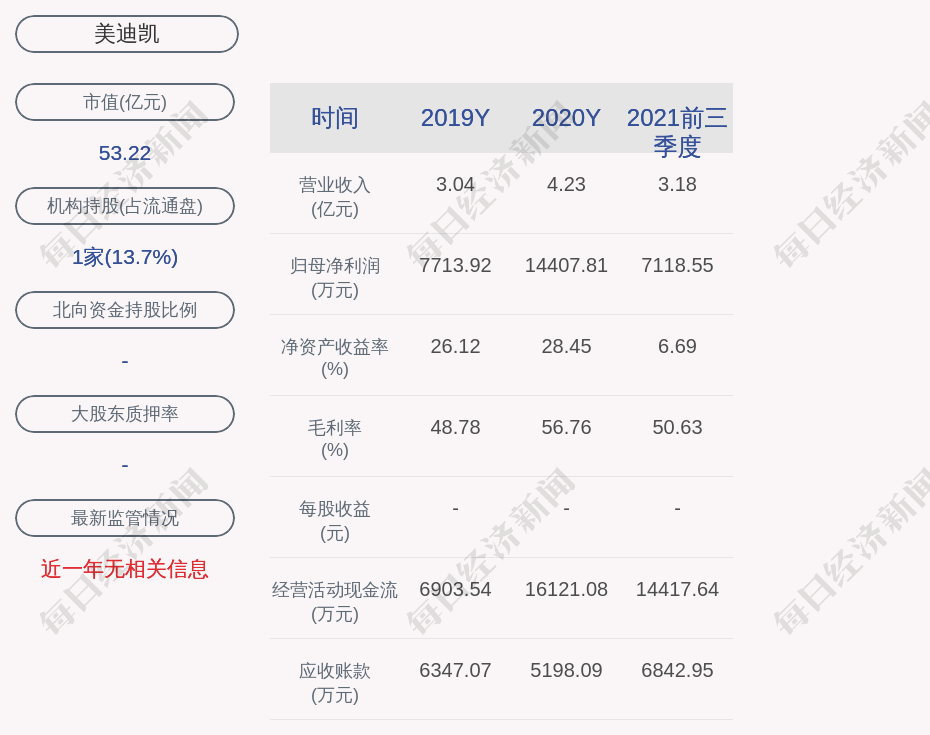Click the 2020Y net profit value 14407.81
The height and width of the screenshot is (735, 930).
tap(566, 266)
